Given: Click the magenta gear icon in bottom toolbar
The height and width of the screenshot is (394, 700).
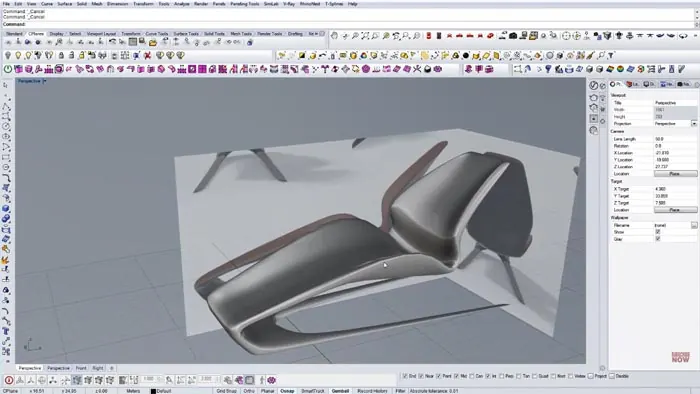Looking at the screenshot, I should coord(271,380).
